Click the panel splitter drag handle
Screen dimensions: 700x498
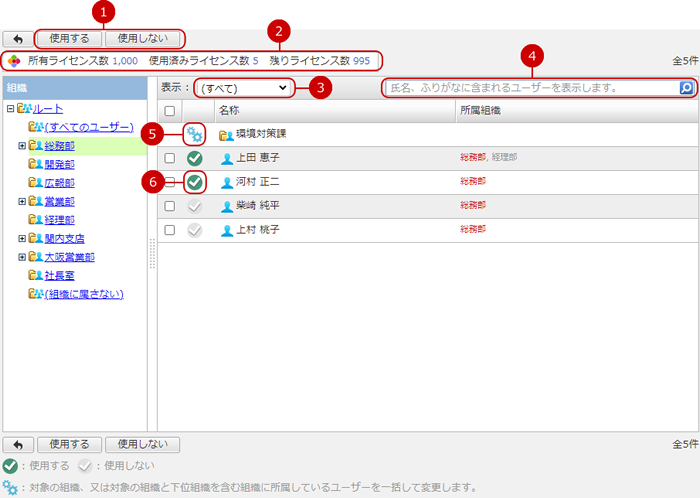[x=152, y=253]
